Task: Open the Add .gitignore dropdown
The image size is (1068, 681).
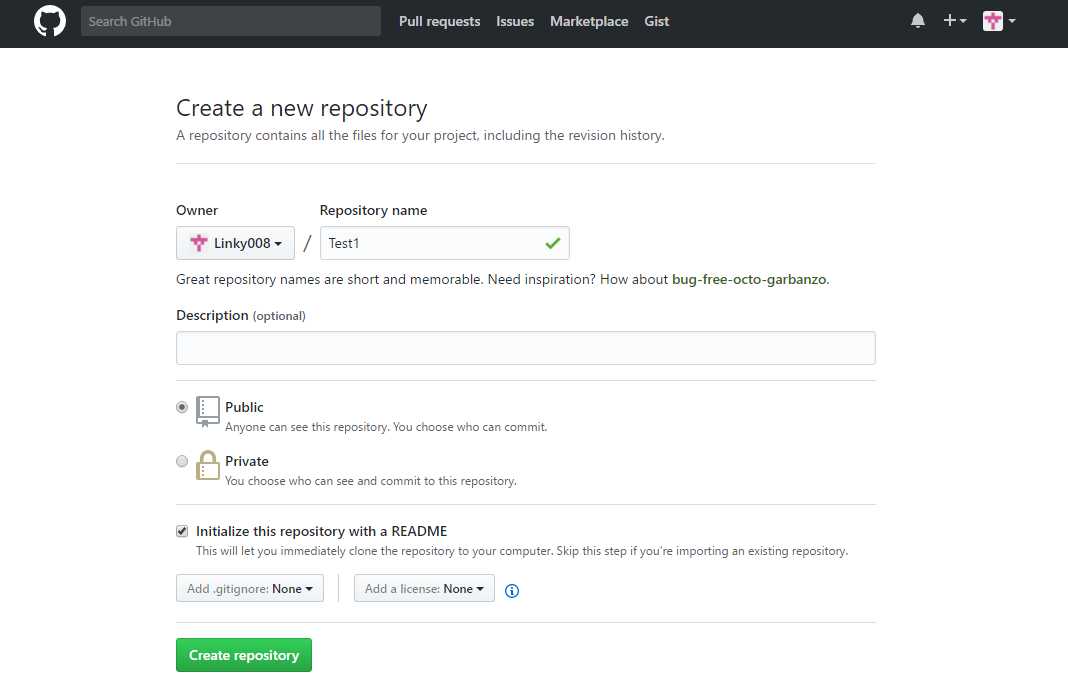Action: click(x=250, y=588)
